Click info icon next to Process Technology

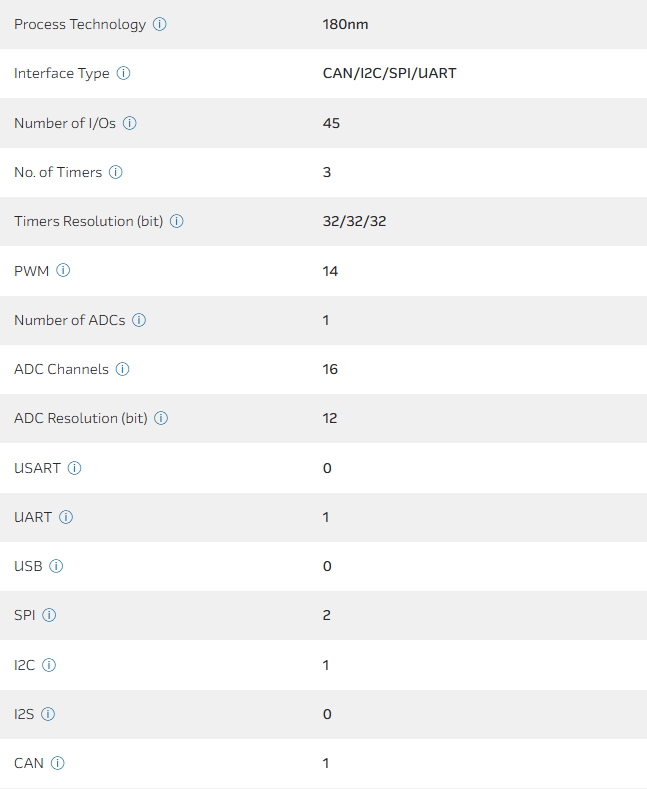[160, 24]
